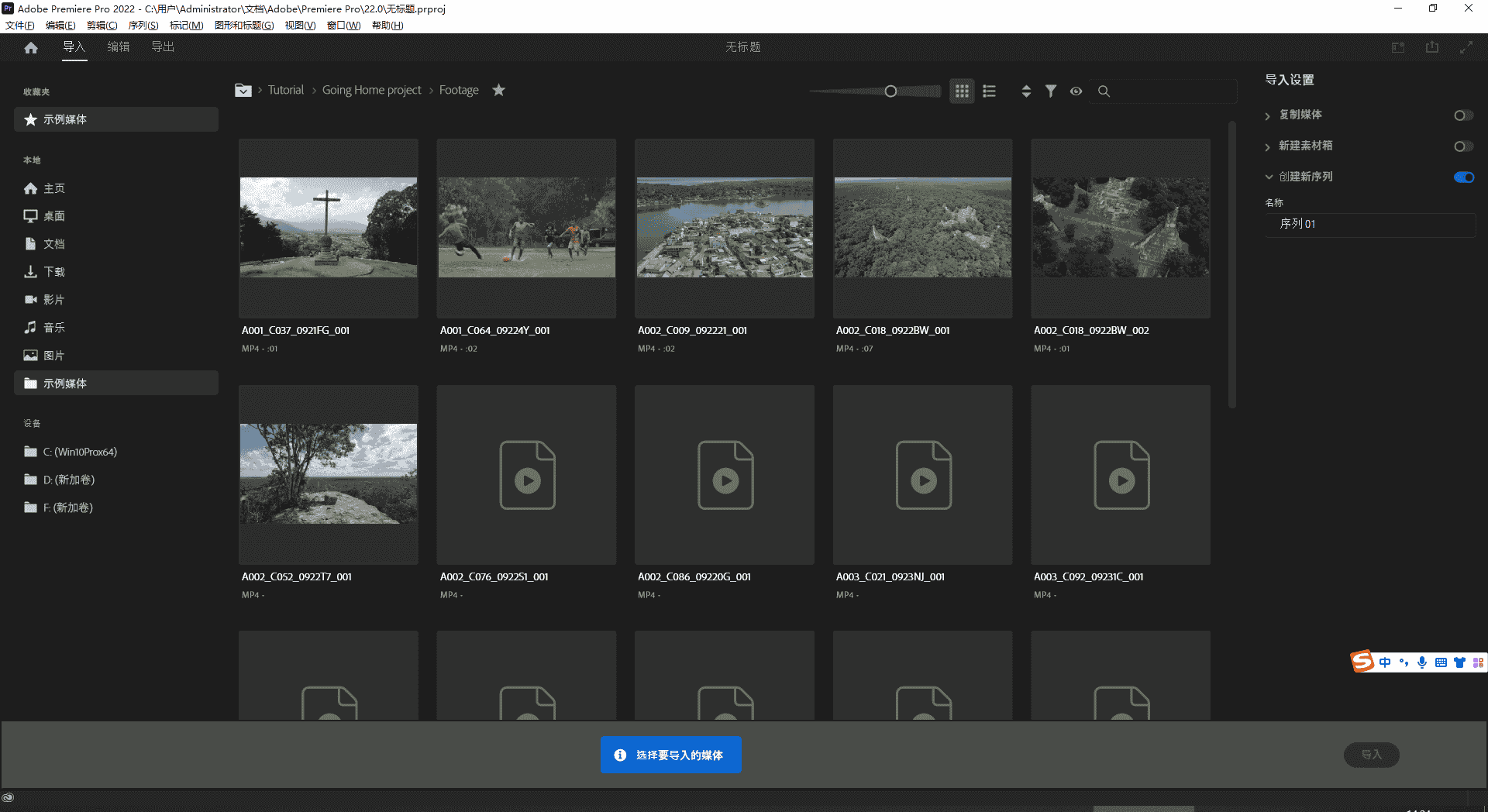Viewport: 1488px width, 812px height.
Task: Click the thumbnail size slider handle
Action: (890, 91)
